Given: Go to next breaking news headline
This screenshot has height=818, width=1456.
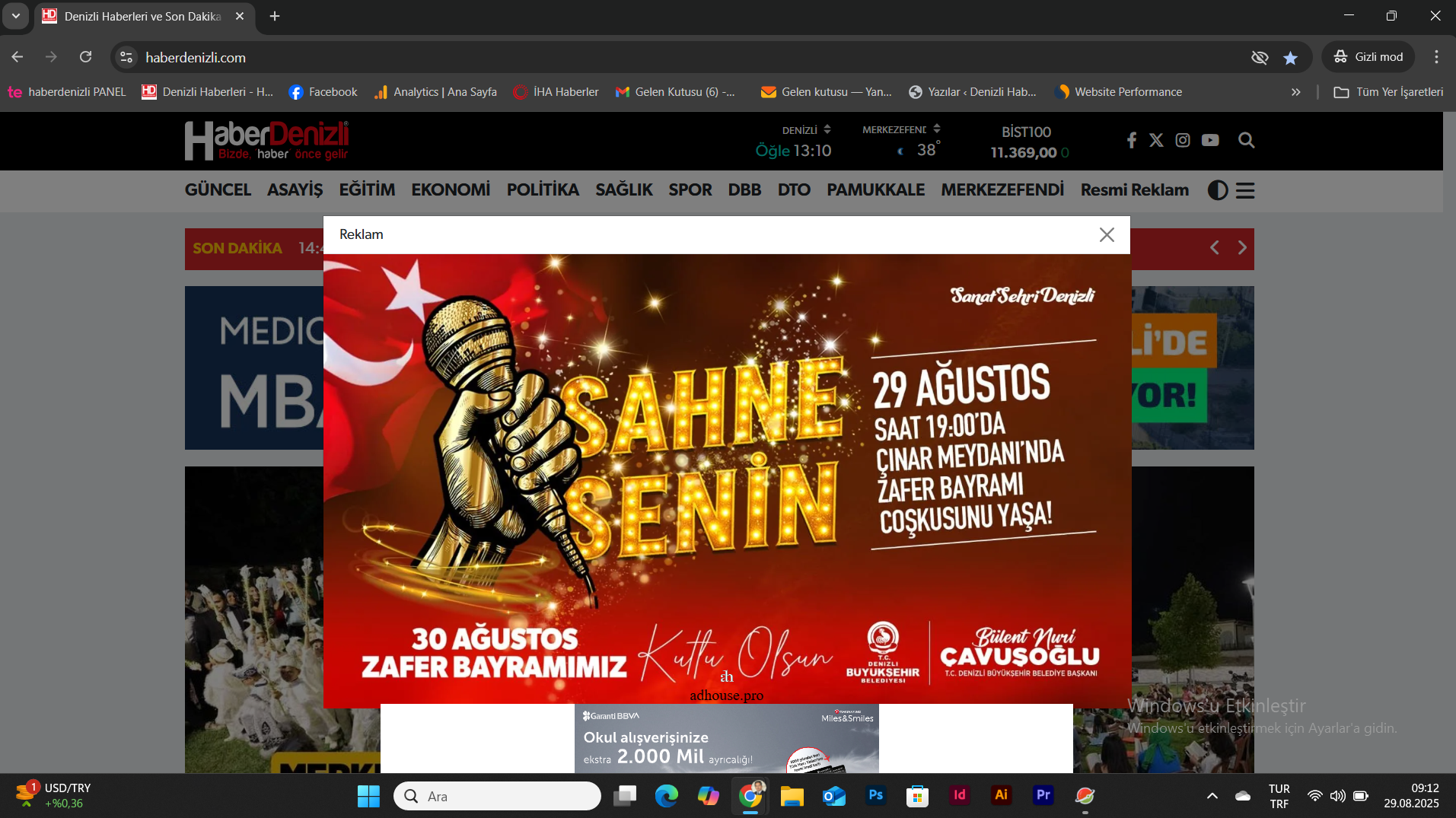Looking at the screenshot, I should (1242, 248).
